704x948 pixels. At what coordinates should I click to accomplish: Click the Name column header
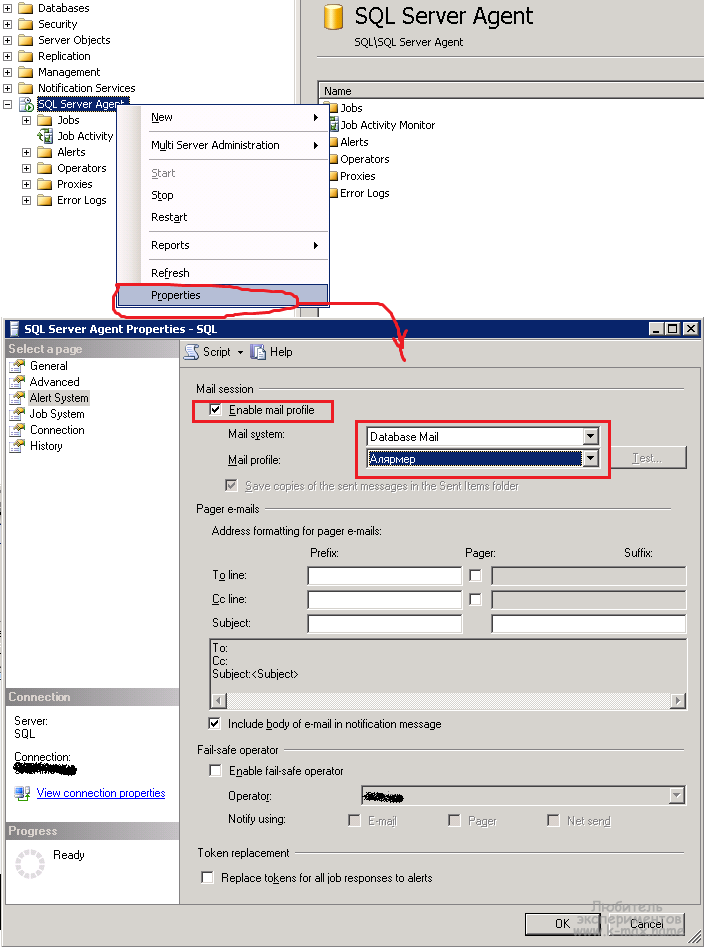pos(510,91)
